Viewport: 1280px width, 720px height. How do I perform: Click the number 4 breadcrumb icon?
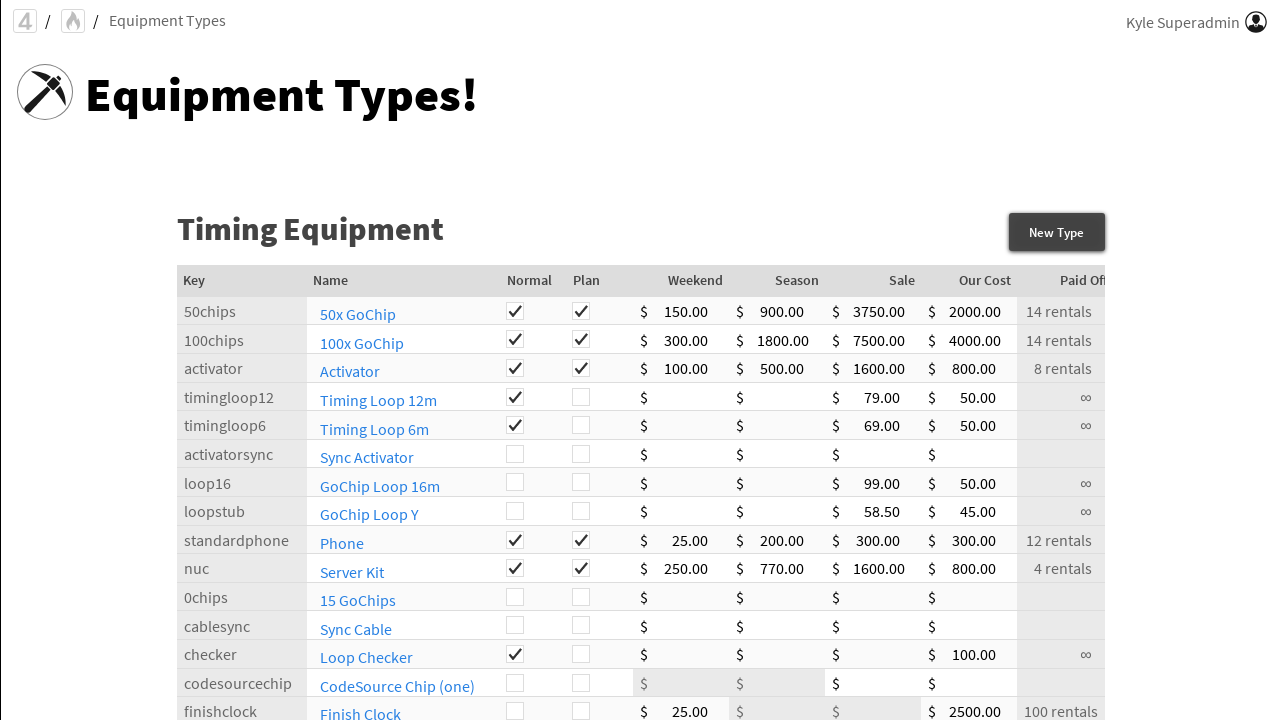pyautogui.click(x=25, y=21)
